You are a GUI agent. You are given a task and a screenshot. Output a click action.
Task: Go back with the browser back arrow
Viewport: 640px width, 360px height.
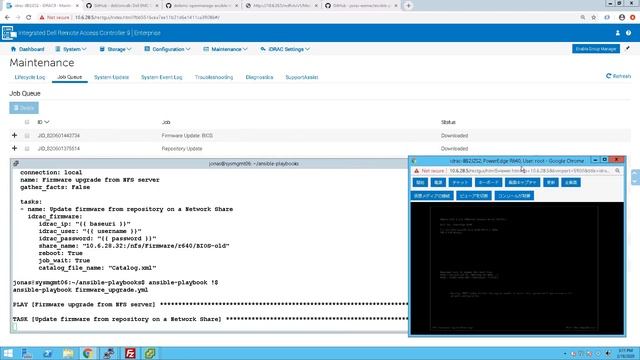pos(7,18)
